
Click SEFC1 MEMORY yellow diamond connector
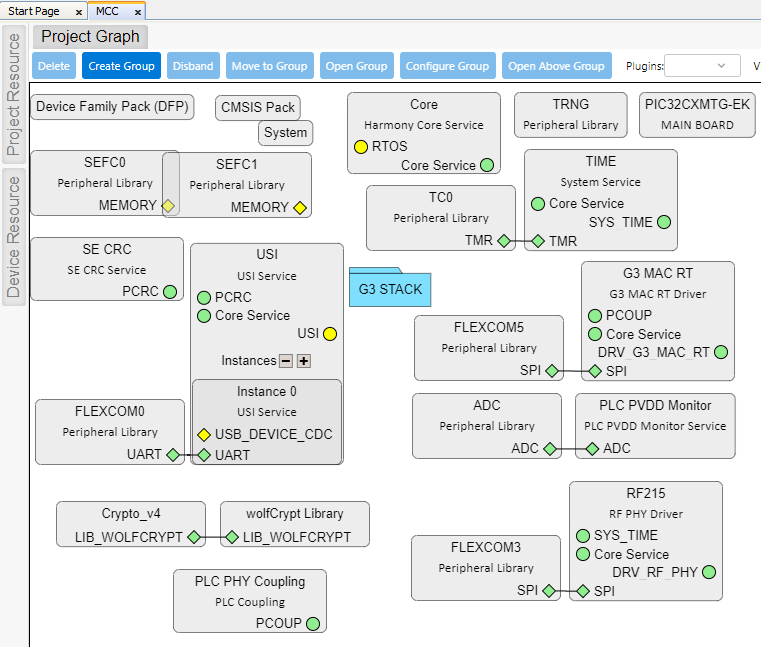(x=300, y=208)
